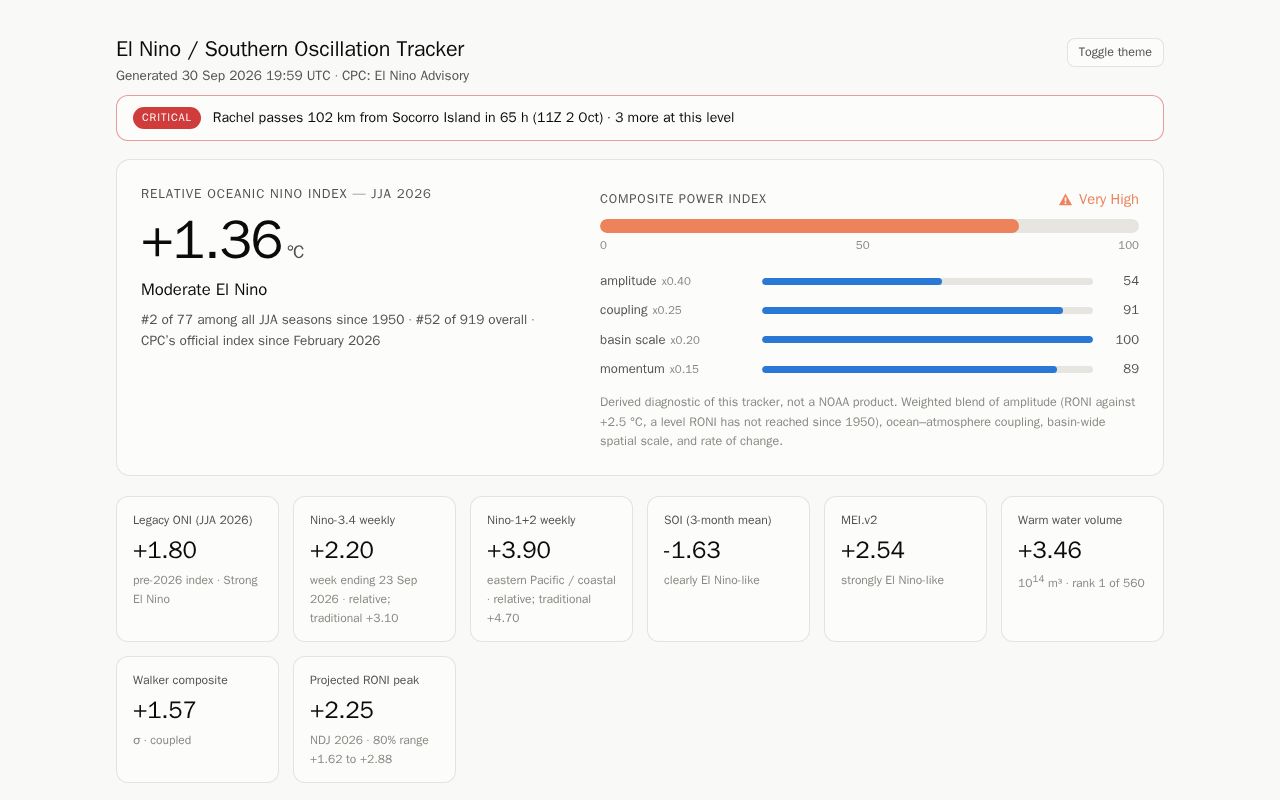1280x800 pixels.
Task: Click the amplitude progress bar
Action: [x=927, y=282]
